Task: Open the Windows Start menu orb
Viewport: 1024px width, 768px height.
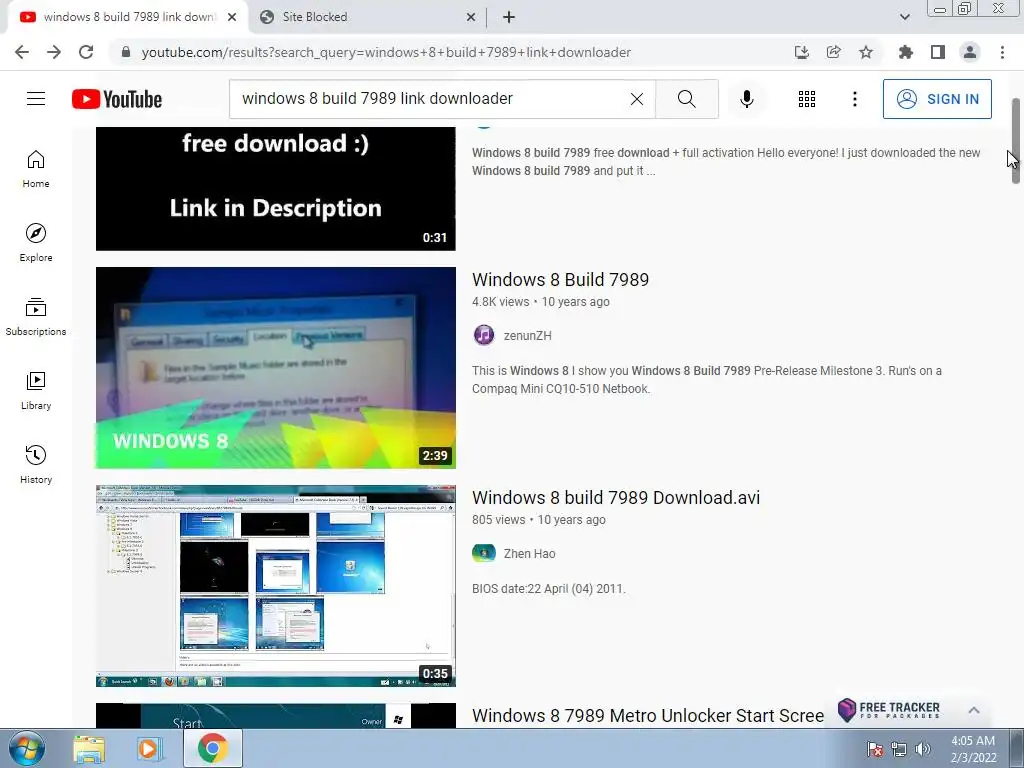Action: tap(27, 748)
